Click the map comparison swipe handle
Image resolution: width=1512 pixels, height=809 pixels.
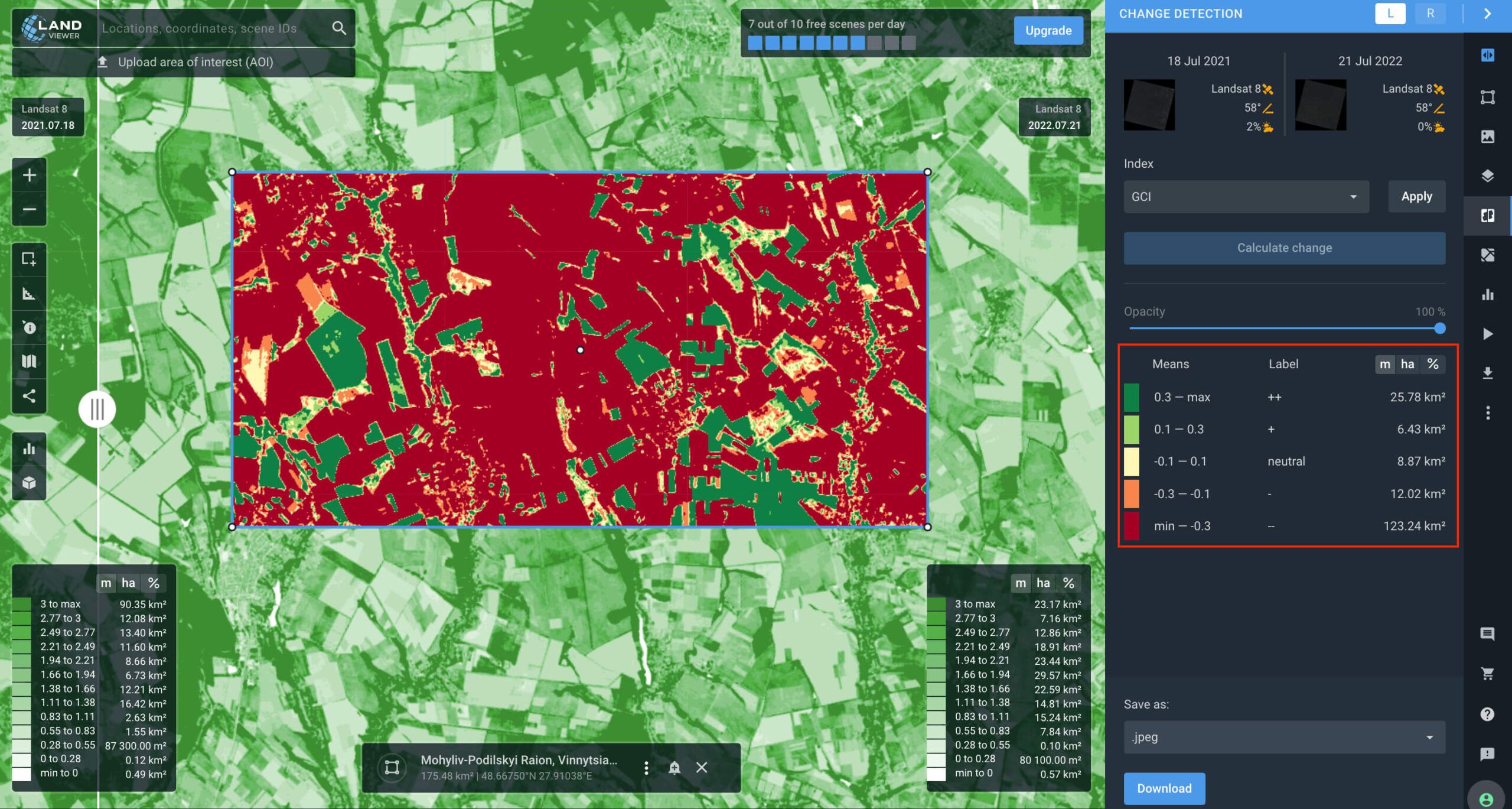(97, 409)
